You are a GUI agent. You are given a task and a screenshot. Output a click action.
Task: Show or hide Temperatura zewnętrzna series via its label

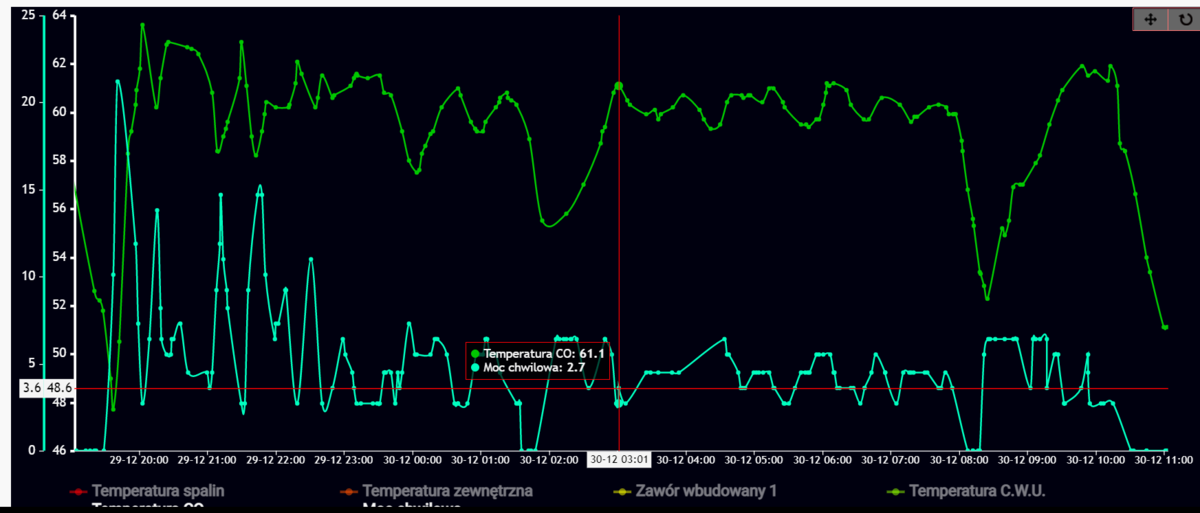pyautogui.click(x=447, y=491)
